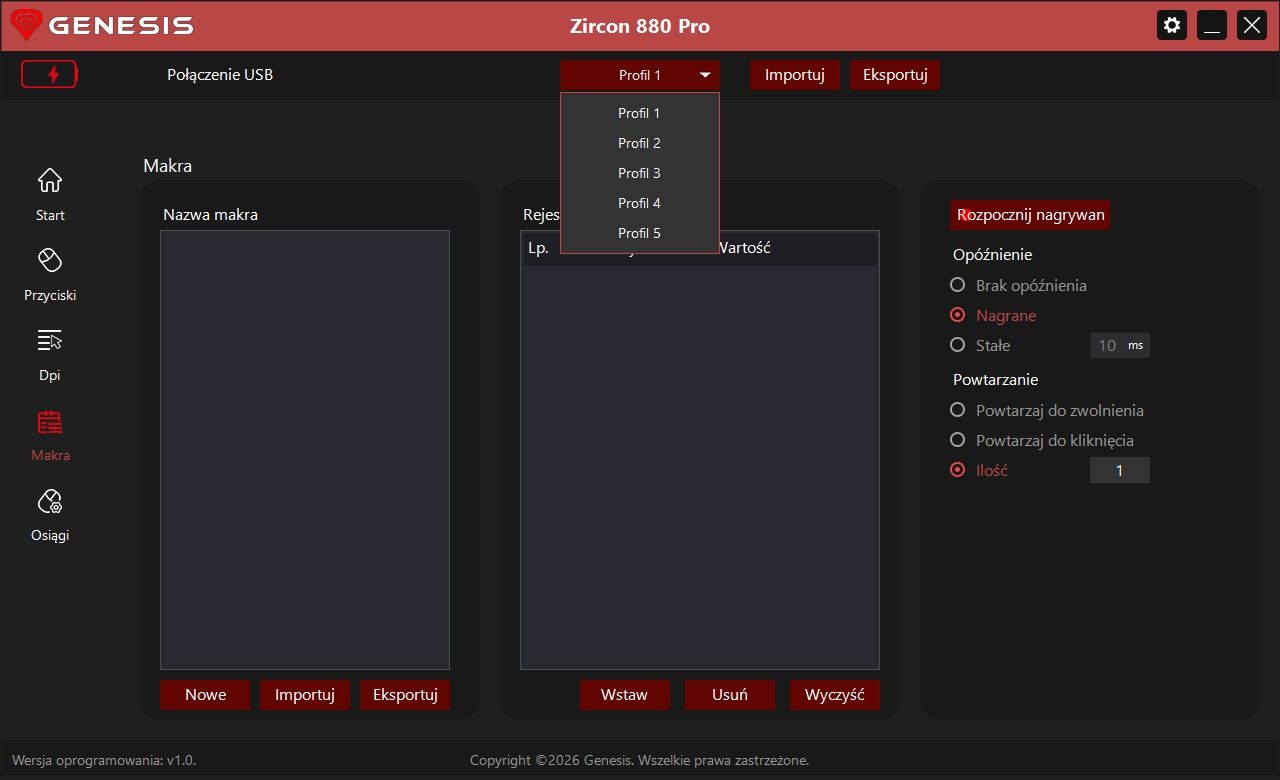The width and height of the screenshot is (1280, 780).
Task: Choose Profil 2 from the dropdown list
Action: [x=640, y=143]
